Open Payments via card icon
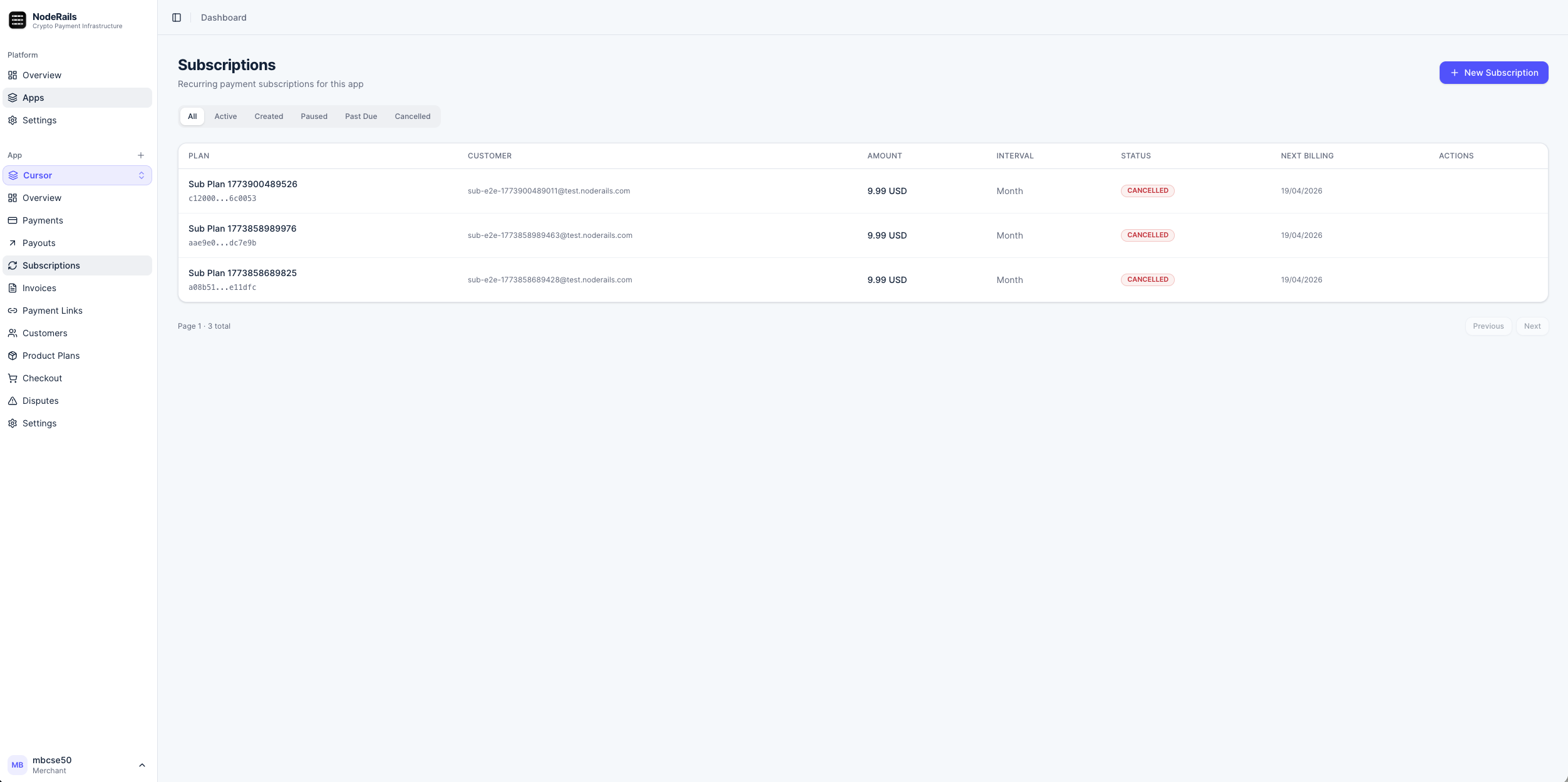Image resolution: width=1568 pixels, height=782 pixels. 13,220
